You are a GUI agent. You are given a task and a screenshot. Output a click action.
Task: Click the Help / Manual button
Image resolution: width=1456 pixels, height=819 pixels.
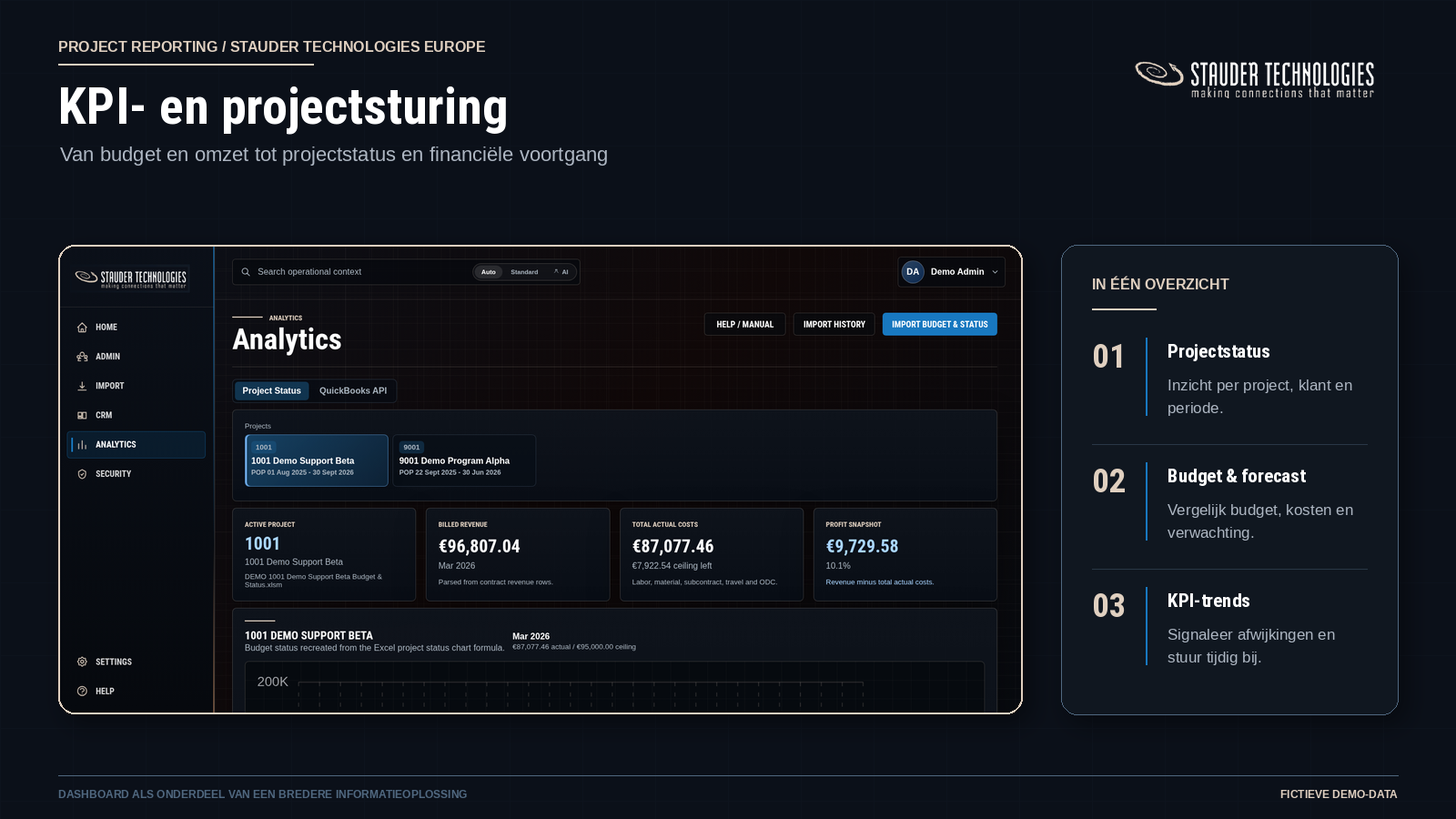(x=744, y=324)
